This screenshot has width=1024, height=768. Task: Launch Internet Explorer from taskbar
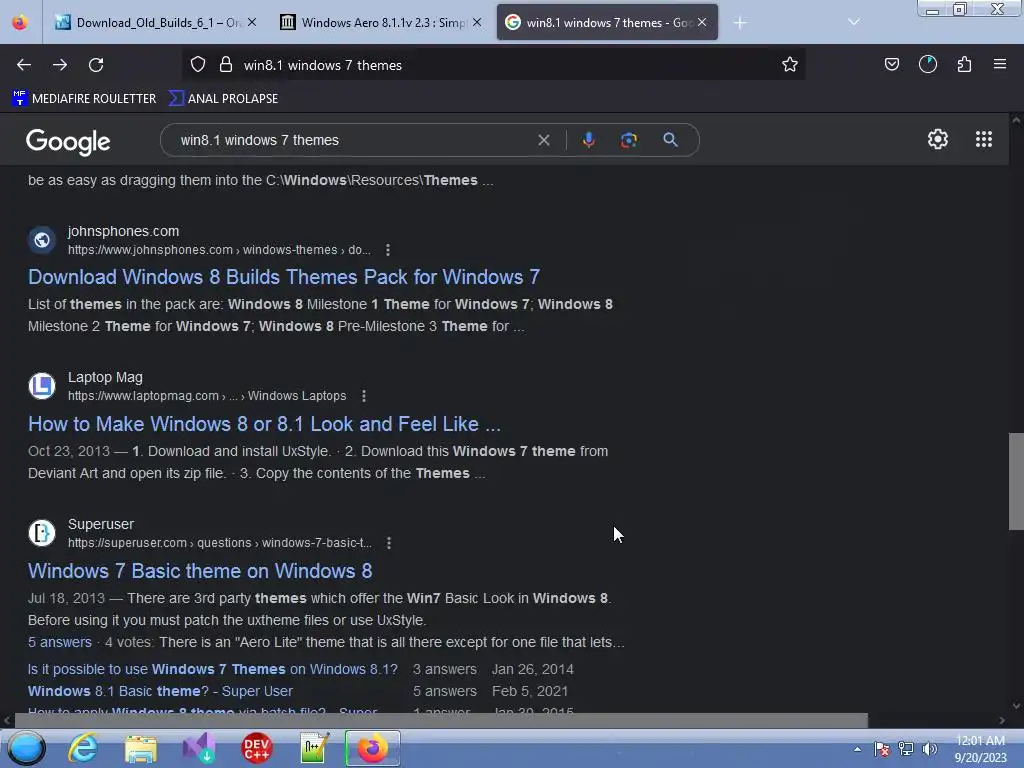83,748
